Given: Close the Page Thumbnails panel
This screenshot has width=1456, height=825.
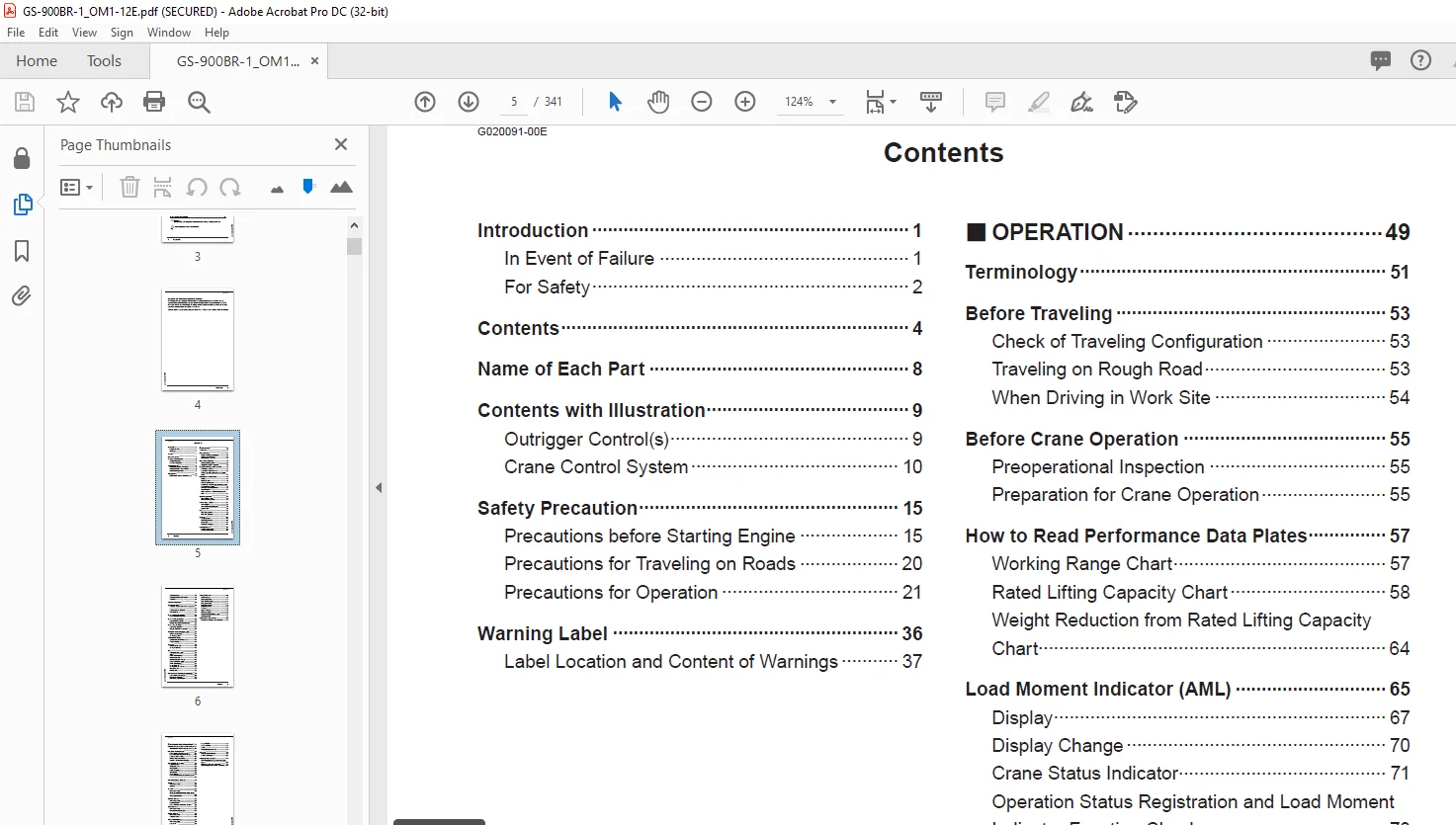Looking at the screenshot, I should [341, 144].
